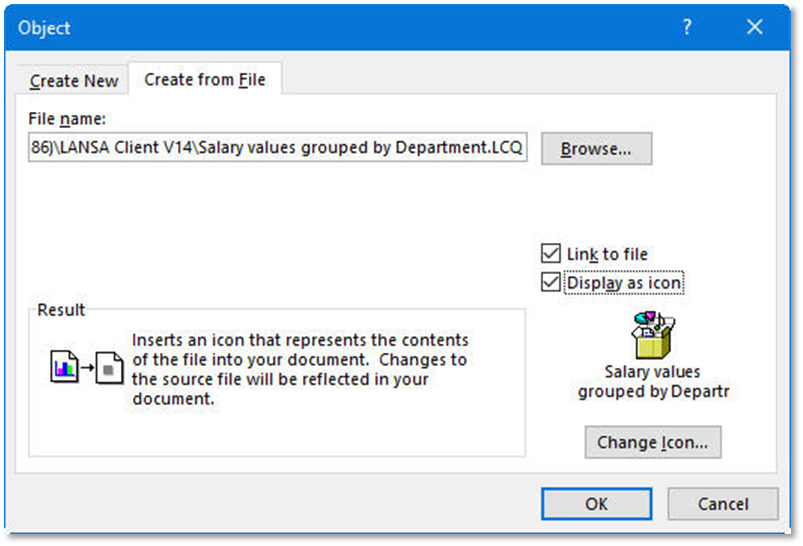Click the 'Salary values grouped by Departr' caption
803x546 pixels.
pos(653,382)
